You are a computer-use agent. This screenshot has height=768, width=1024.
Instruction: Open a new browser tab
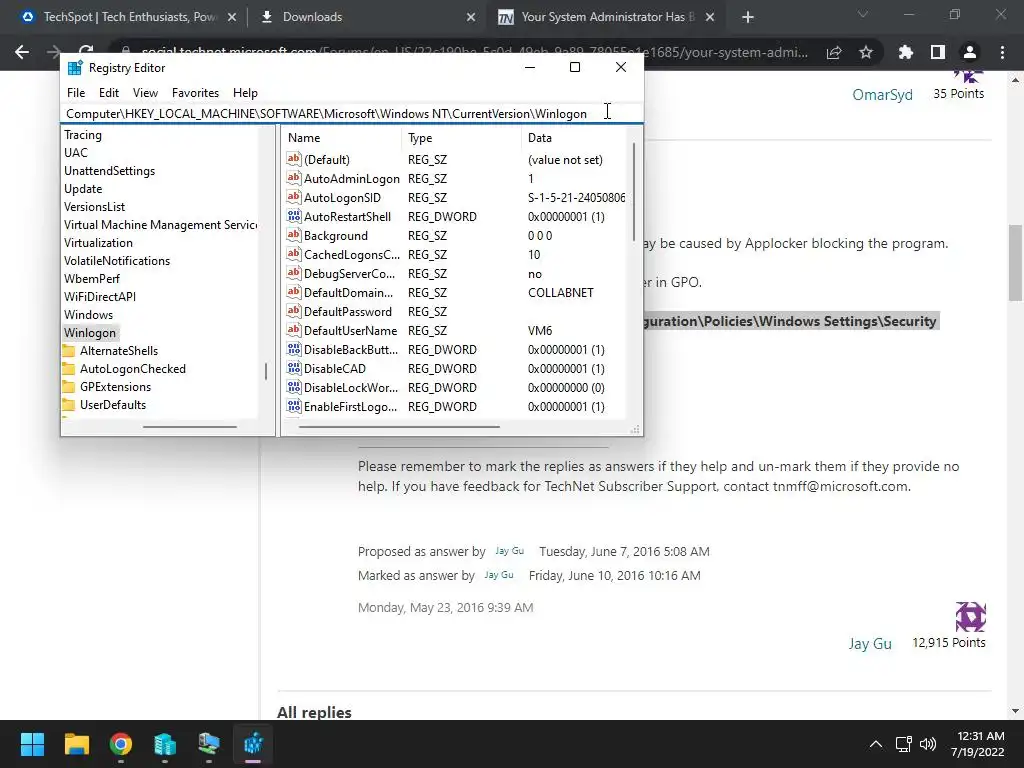click(748, 17)
